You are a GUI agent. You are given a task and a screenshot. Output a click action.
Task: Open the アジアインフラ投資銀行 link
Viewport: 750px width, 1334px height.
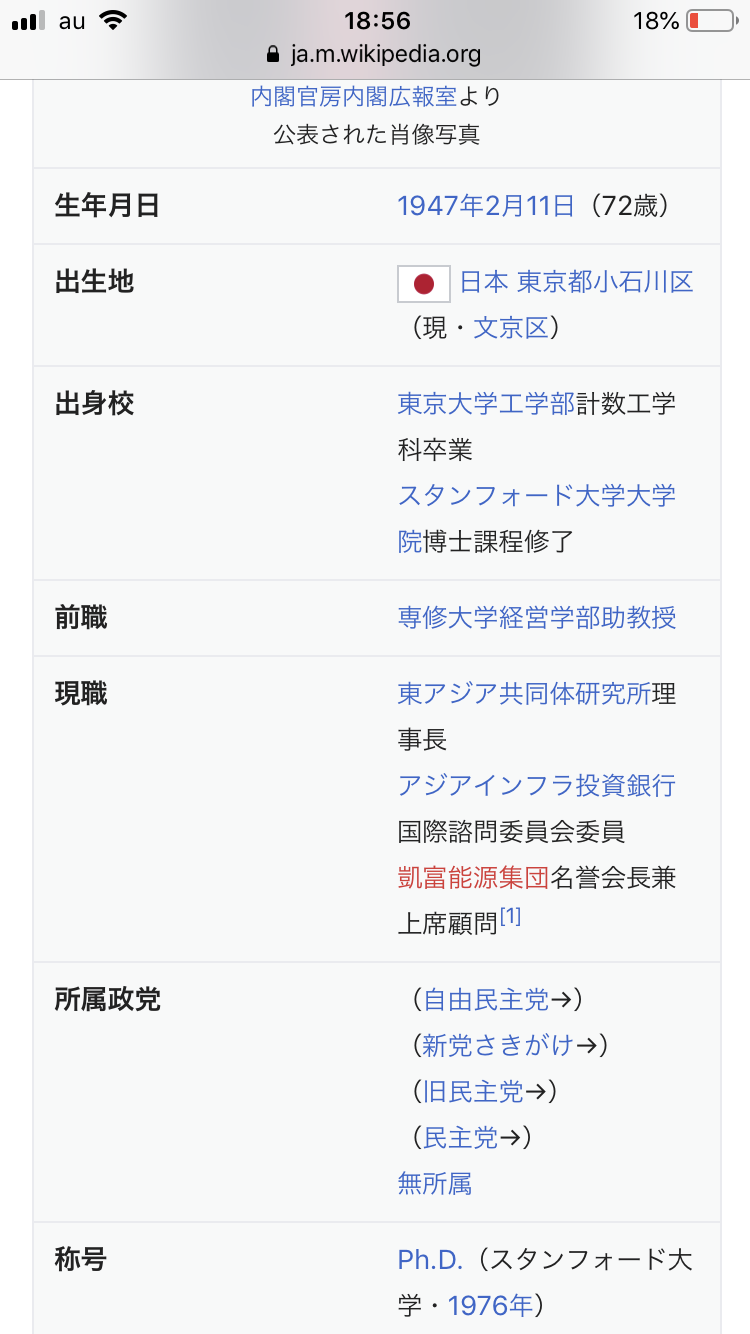pyautogui.click(x=536, y=786)
